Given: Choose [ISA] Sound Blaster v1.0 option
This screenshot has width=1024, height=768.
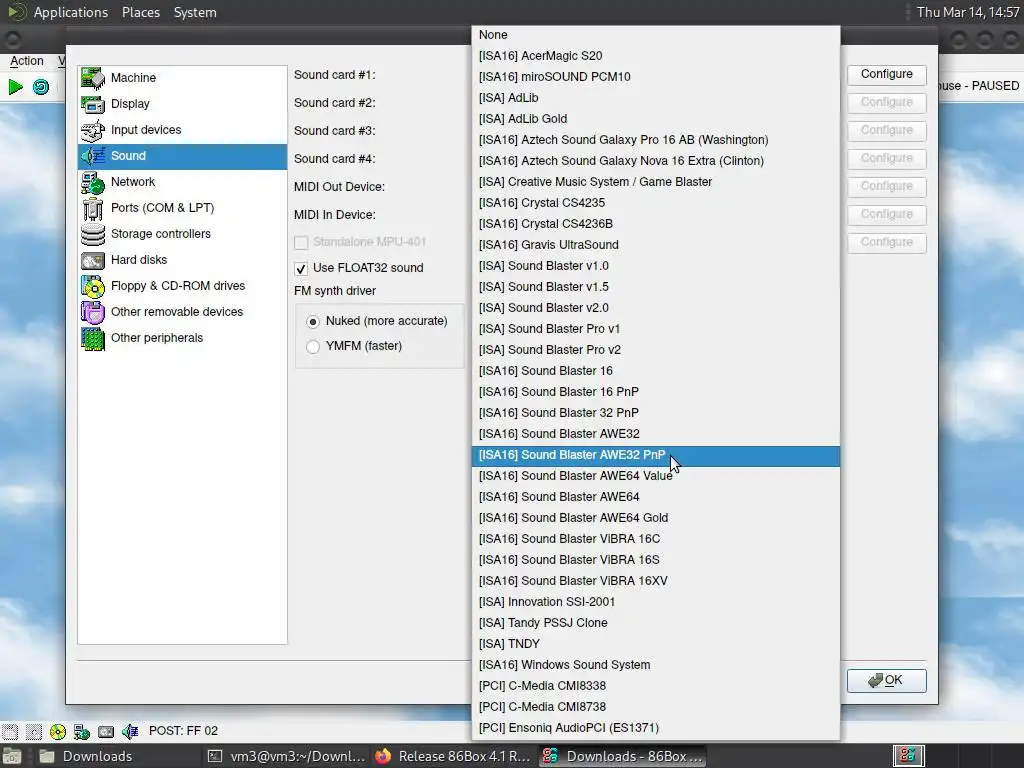Looking at the screenshot, I should [x=656, y=266].
